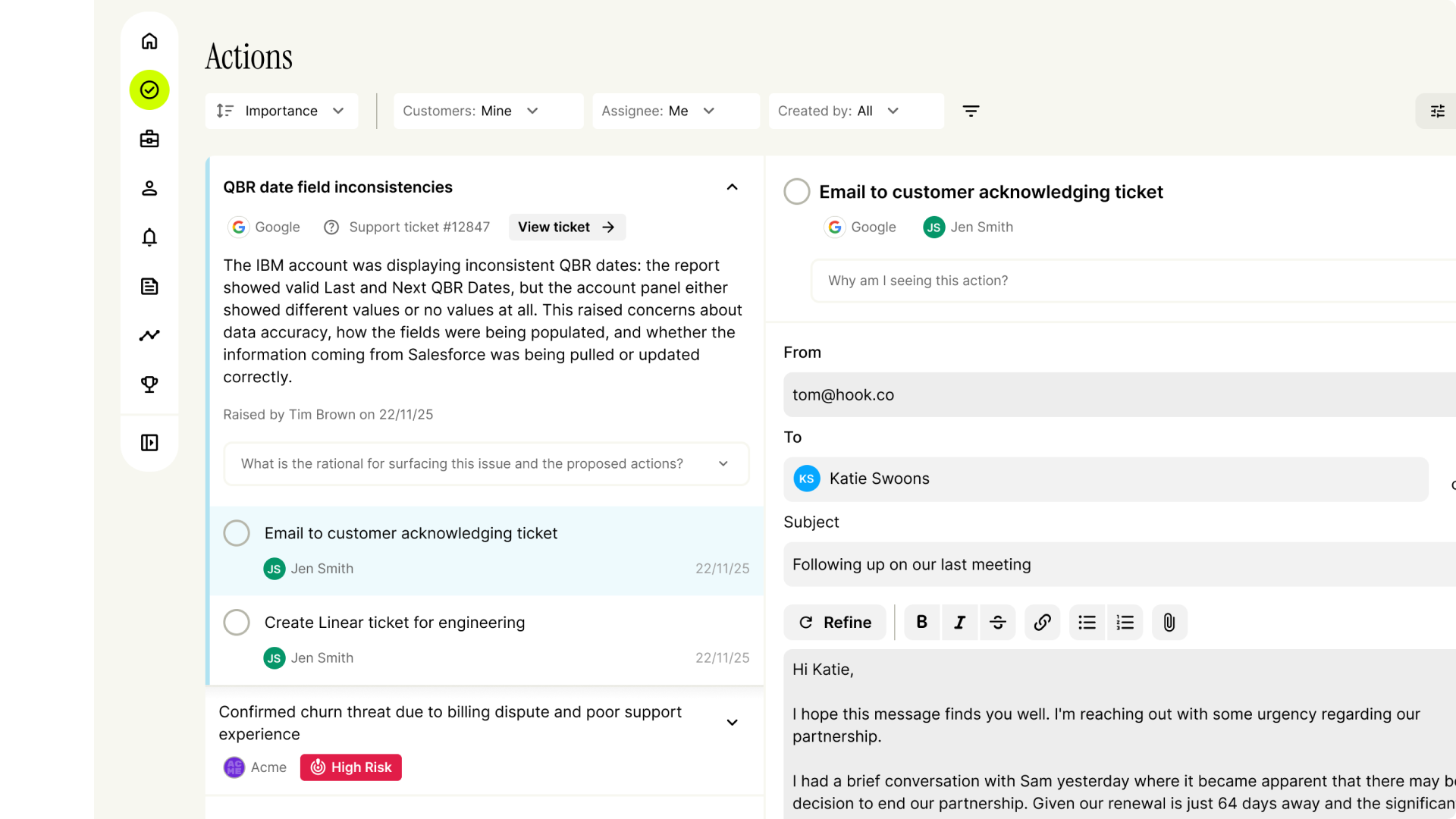
Task: Mark 'Create Linear ticket for engineering' complete
Action: pyautogui.click(x=237, y=623)
